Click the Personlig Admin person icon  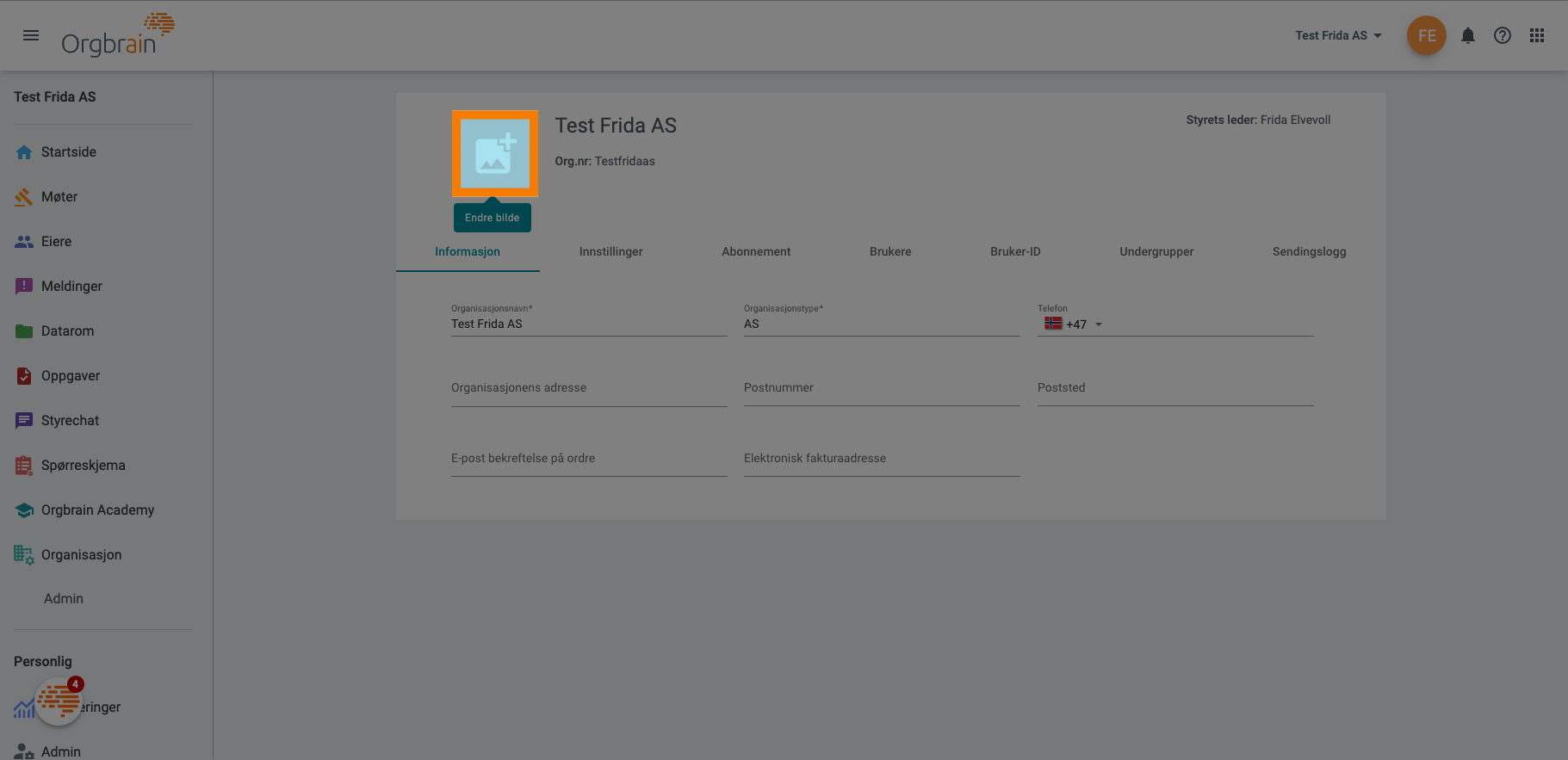(x=24, y=751)
